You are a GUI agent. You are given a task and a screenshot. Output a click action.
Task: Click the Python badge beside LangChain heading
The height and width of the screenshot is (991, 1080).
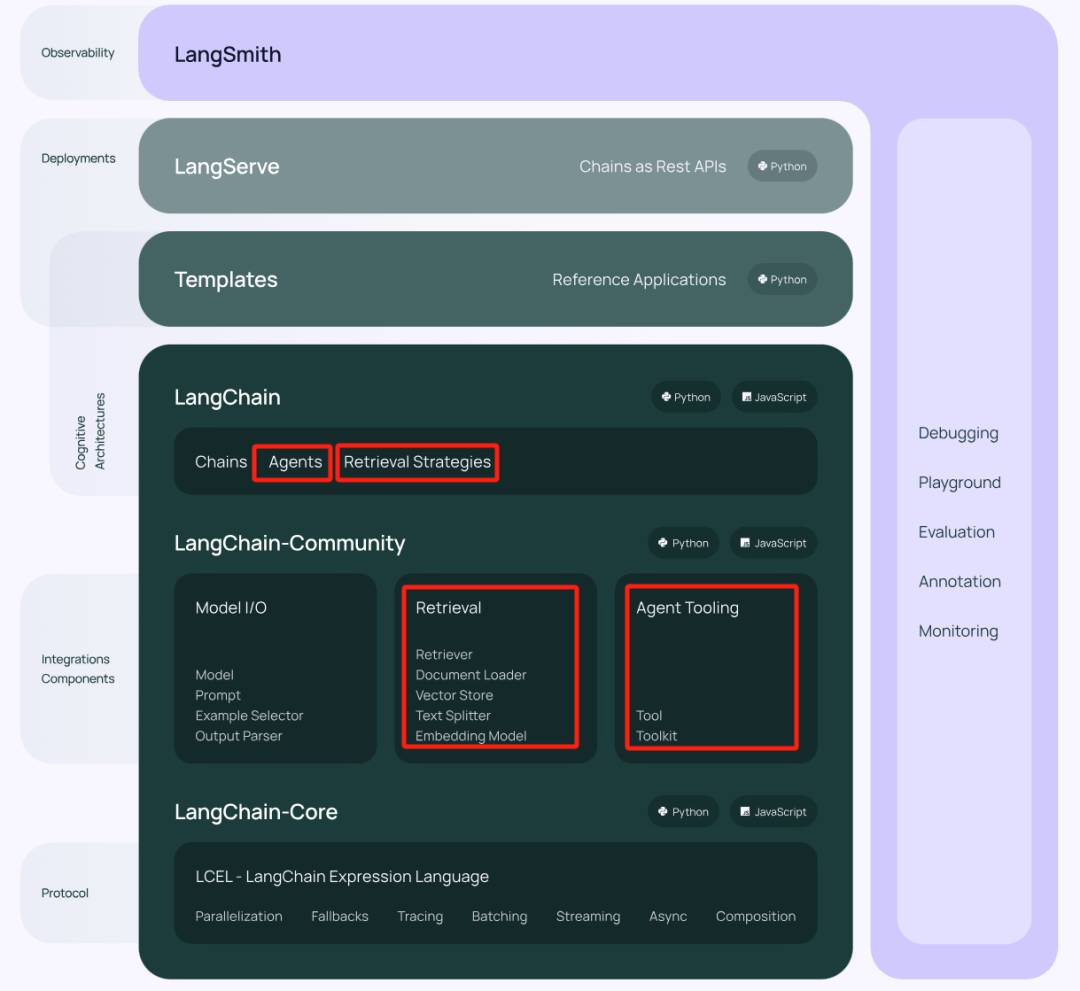[x=686, y=397]
